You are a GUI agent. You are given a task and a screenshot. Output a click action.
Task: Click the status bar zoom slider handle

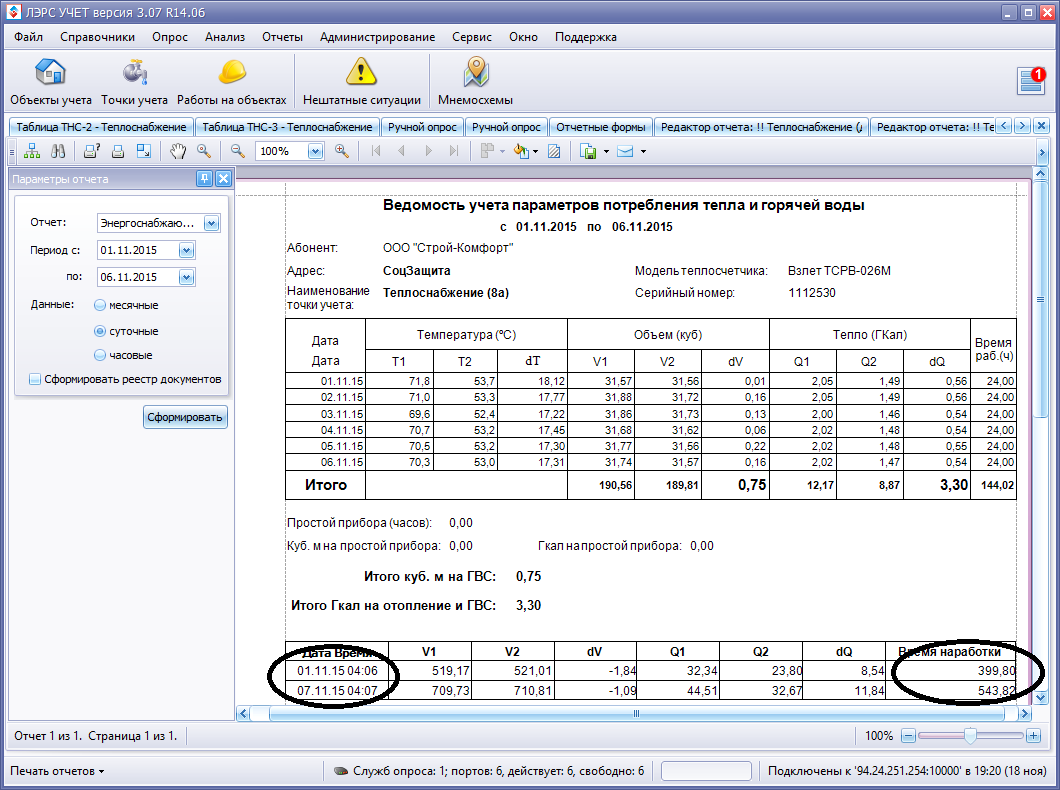tap(970, 736)
